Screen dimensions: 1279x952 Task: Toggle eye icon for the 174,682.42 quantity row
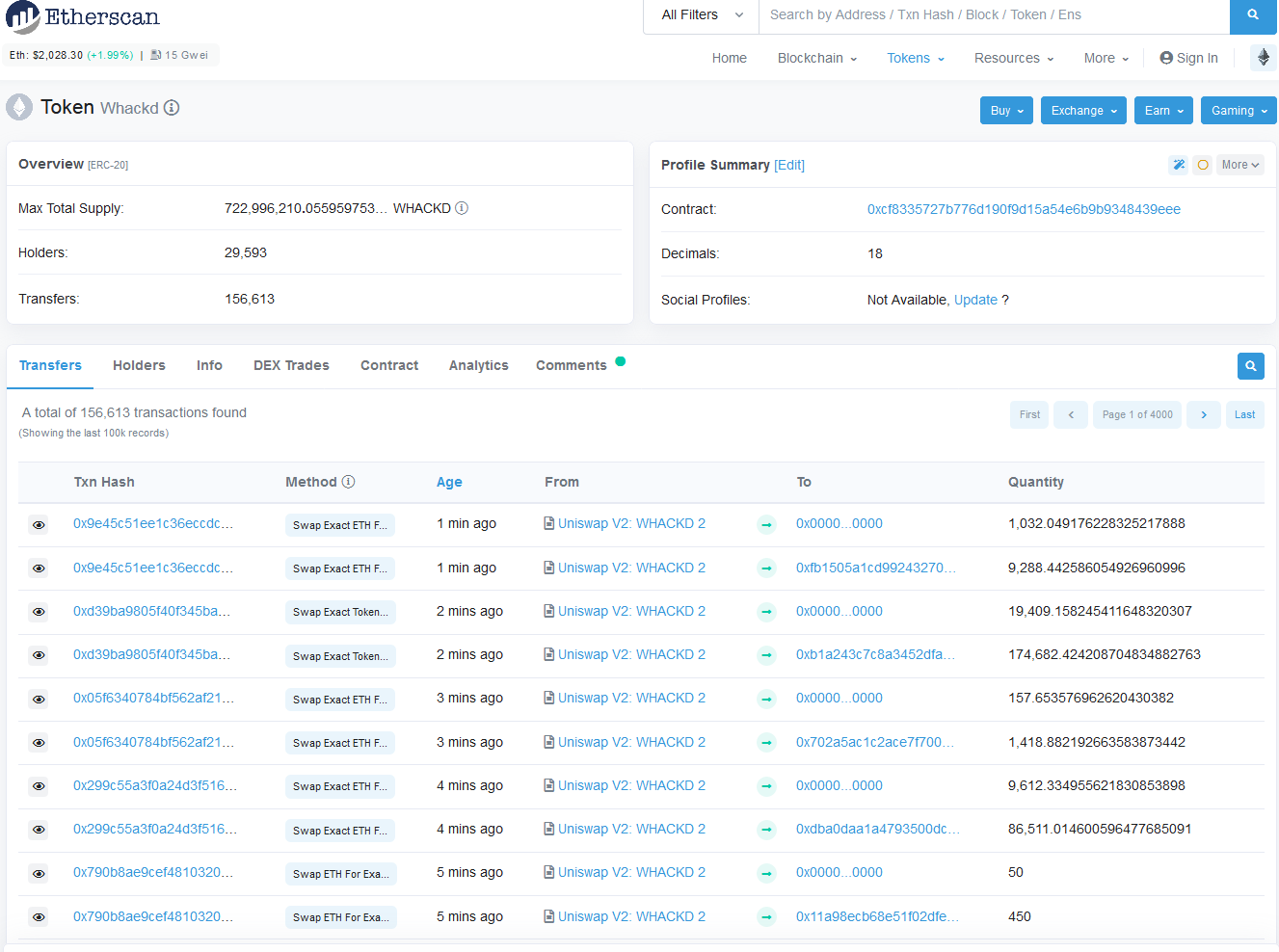click(39, 655)
